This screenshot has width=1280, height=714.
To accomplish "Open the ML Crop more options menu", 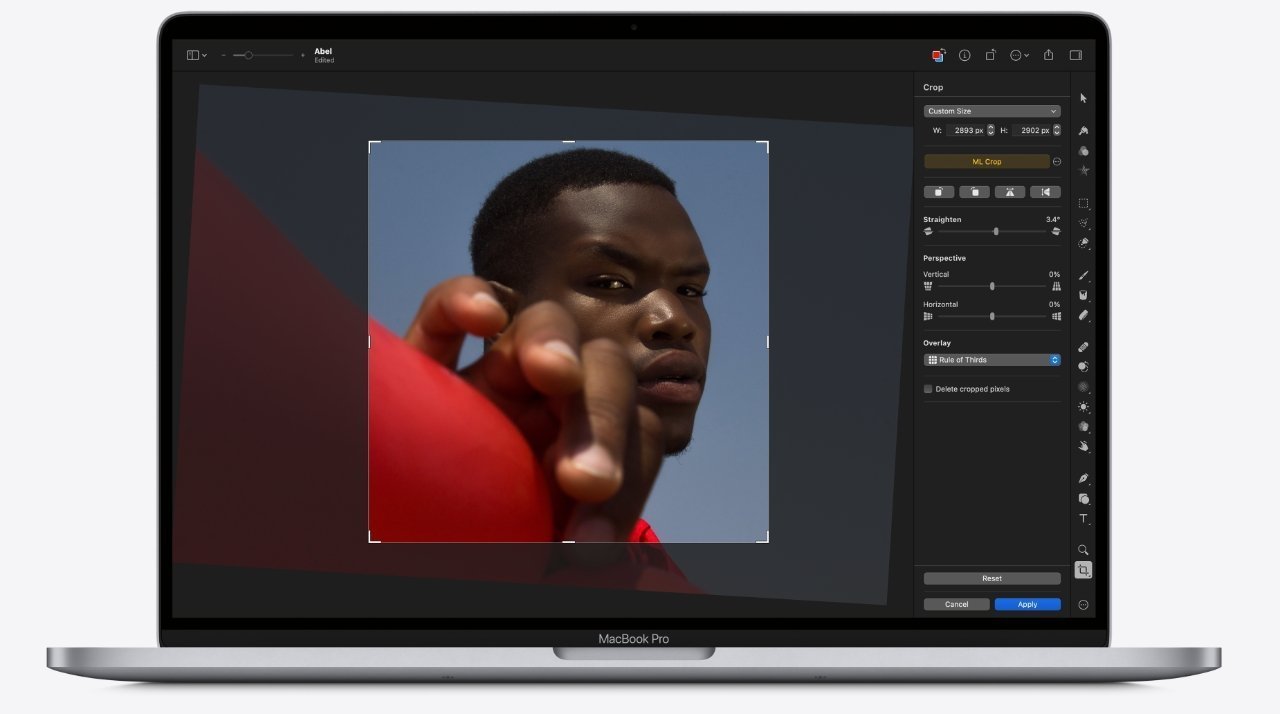I will 1057,161.
